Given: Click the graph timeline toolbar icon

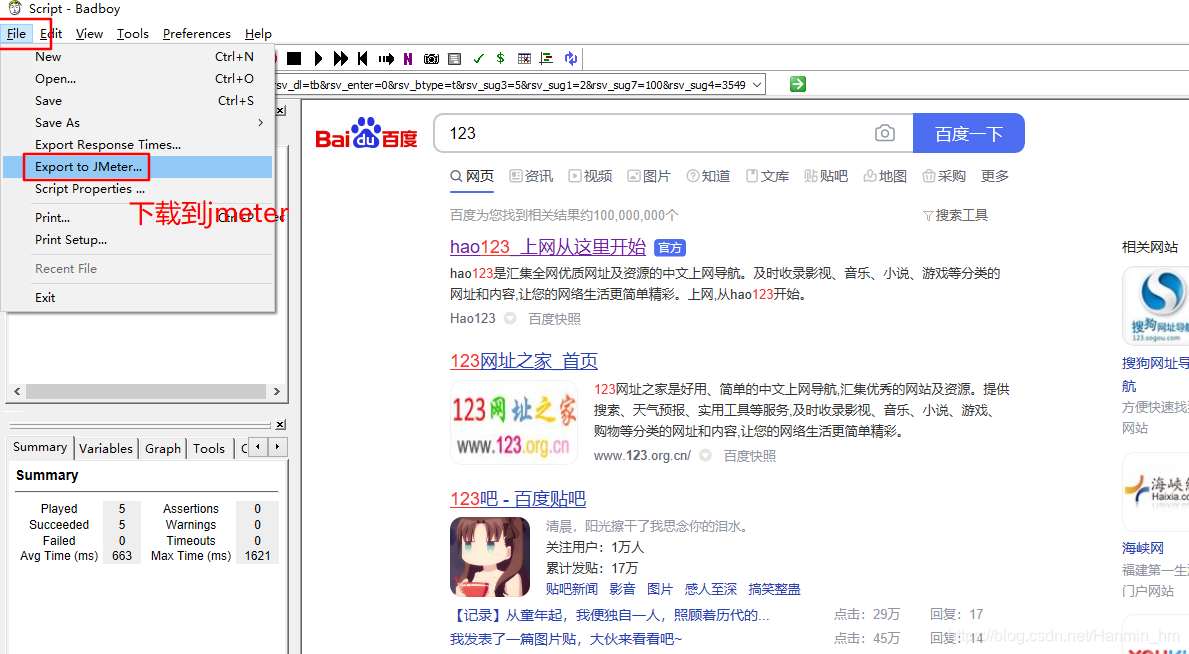Looking at the screenshot, I should 546,58.
